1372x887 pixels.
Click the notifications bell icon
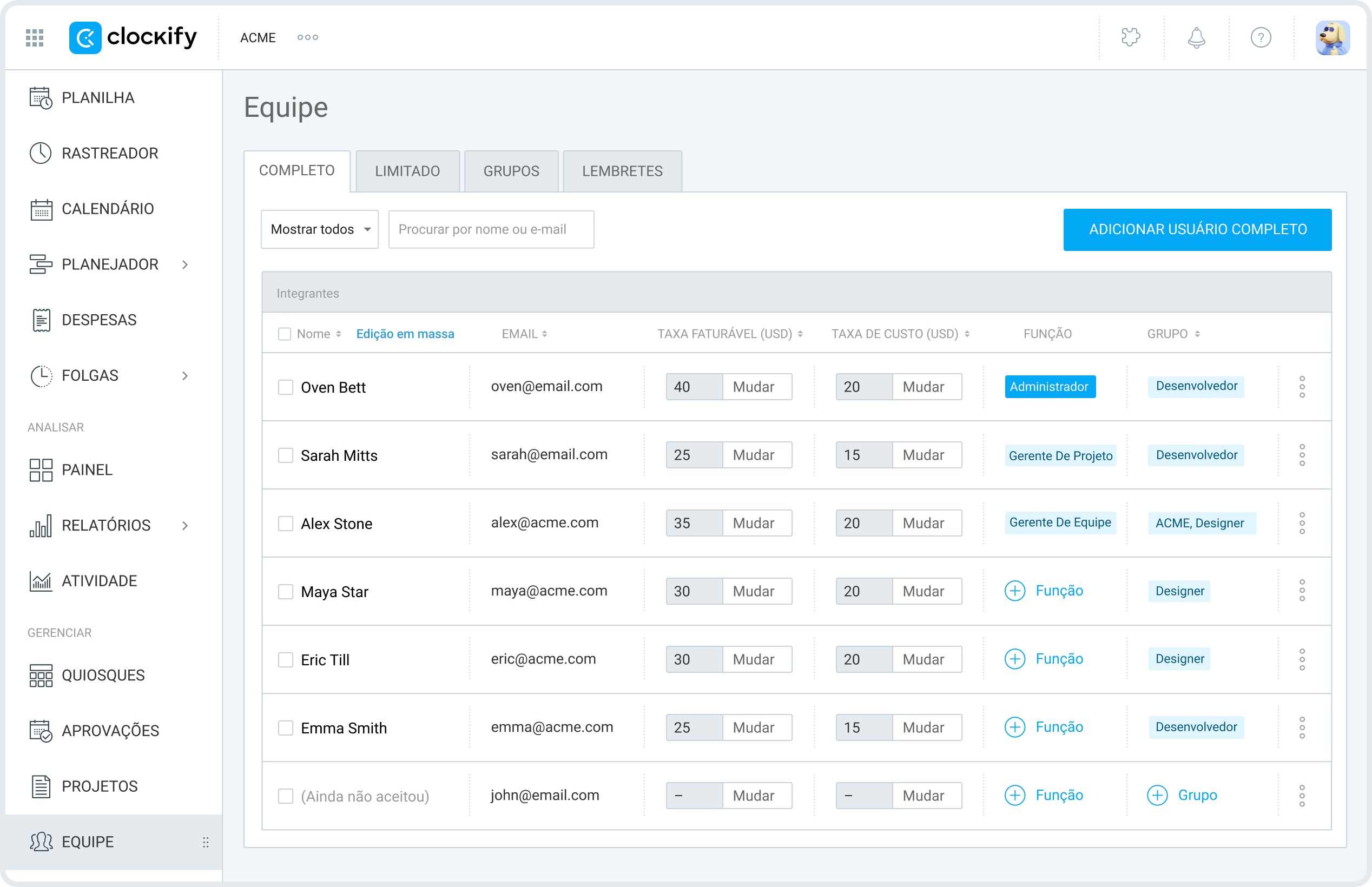point(1196,37)
